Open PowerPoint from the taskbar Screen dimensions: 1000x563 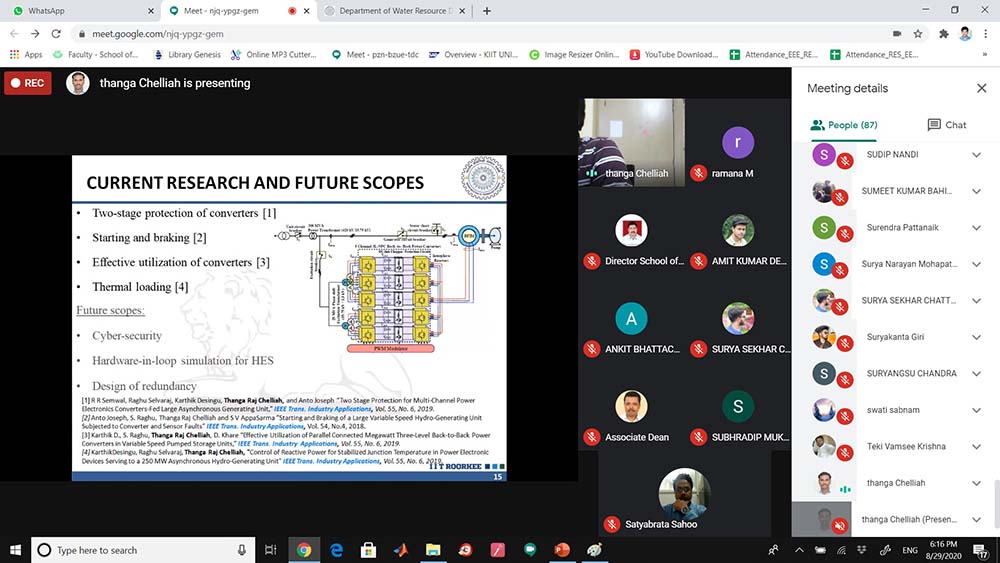tap(561, 550)
